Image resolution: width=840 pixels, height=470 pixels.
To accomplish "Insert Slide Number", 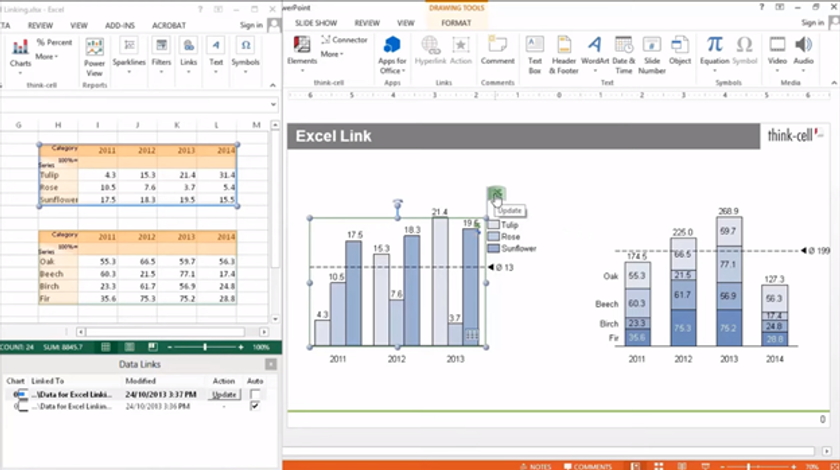I will pyautogui.click(x=652, y=55).
